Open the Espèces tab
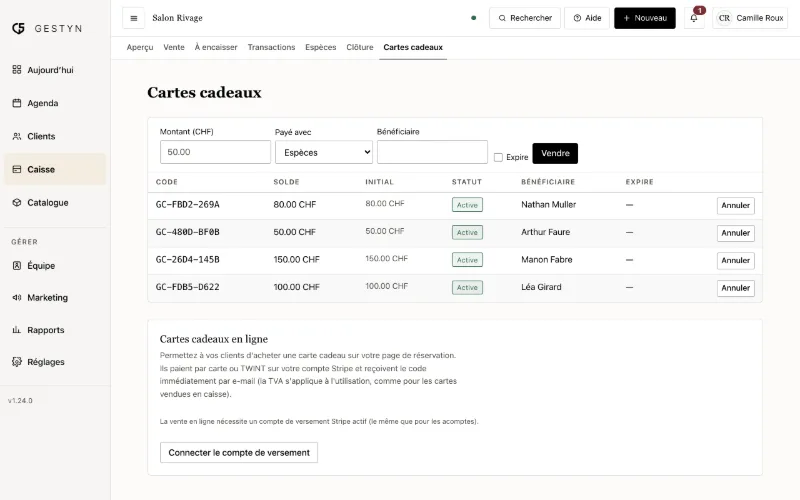This screenshot has height=500, width=800. click(320, 47)
